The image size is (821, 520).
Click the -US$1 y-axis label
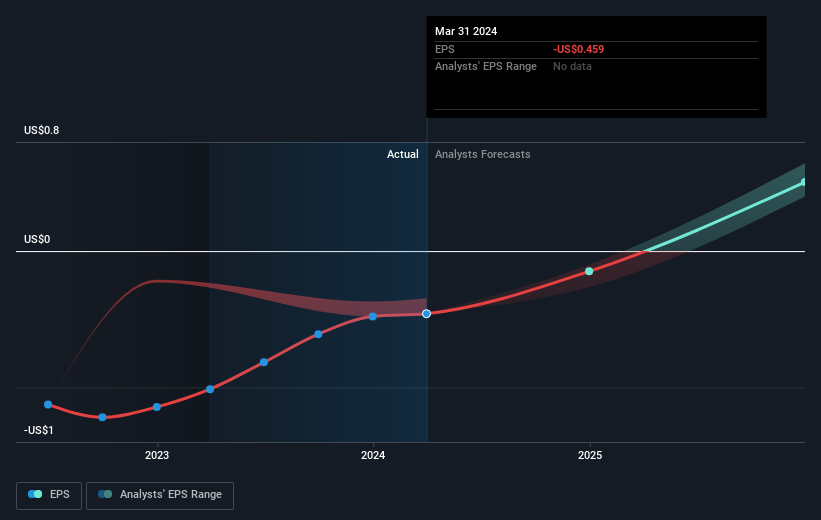[39, 430]
